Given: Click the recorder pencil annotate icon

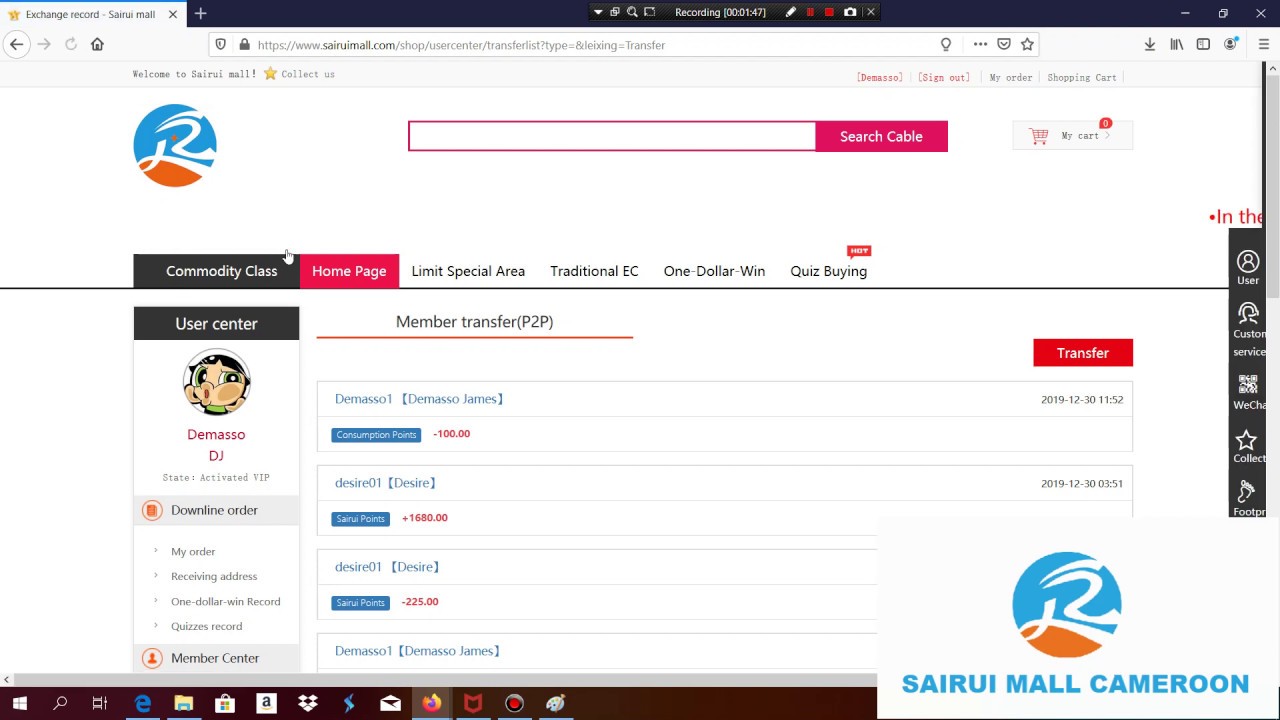Looking at the screenshot, I should pyautogui.click(x=790, y=12).
